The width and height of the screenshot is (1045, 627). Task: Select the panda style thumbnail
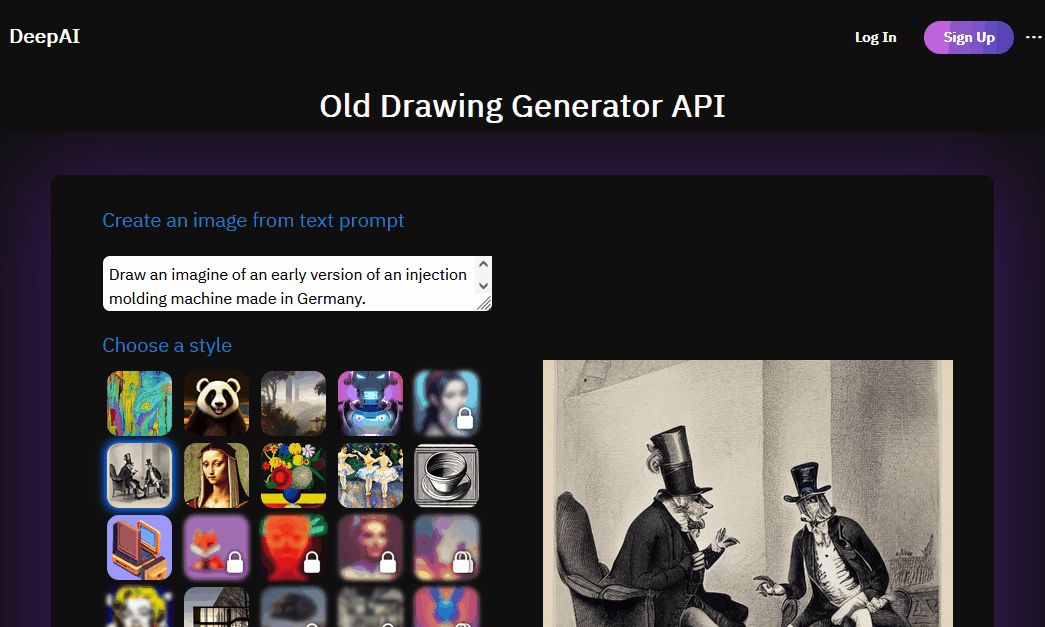[216, 404]
